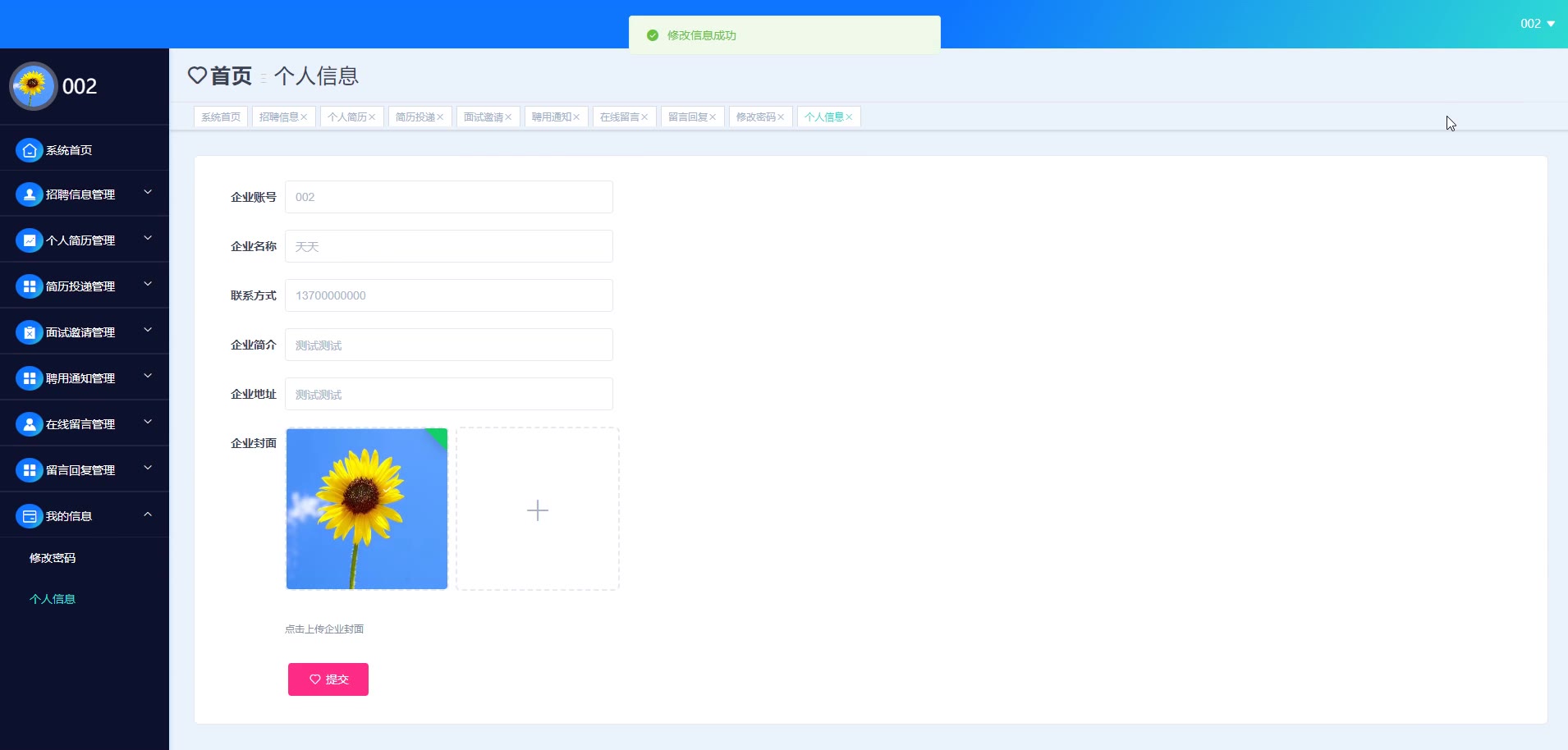Close the 留言回复 tab
The width and height of the screenshot is (1568, 750).
coord(713,117)
